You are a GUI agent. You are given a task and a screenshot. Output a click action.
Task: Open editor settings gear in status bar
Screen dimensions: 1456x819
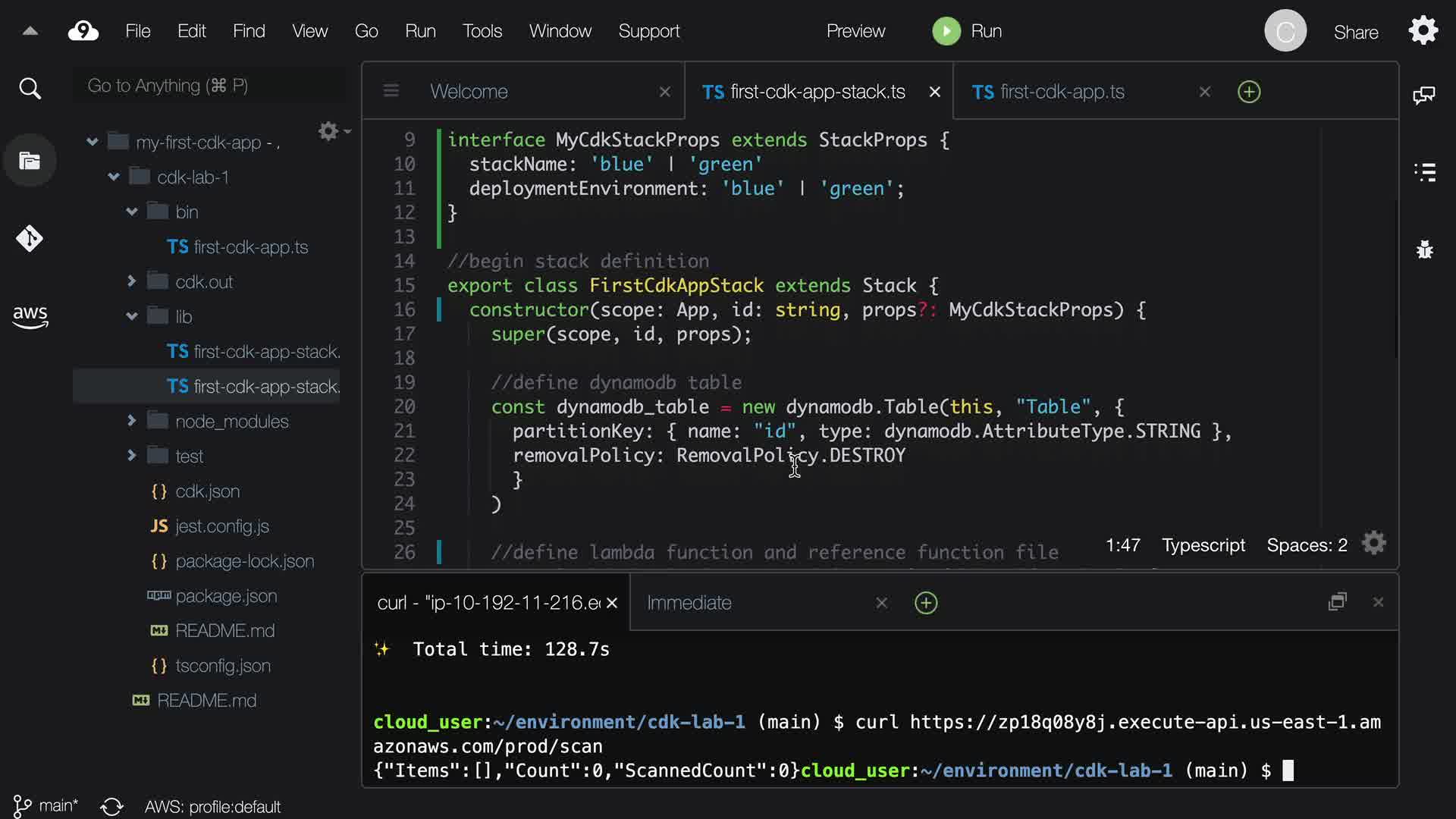click(1373, 544)
